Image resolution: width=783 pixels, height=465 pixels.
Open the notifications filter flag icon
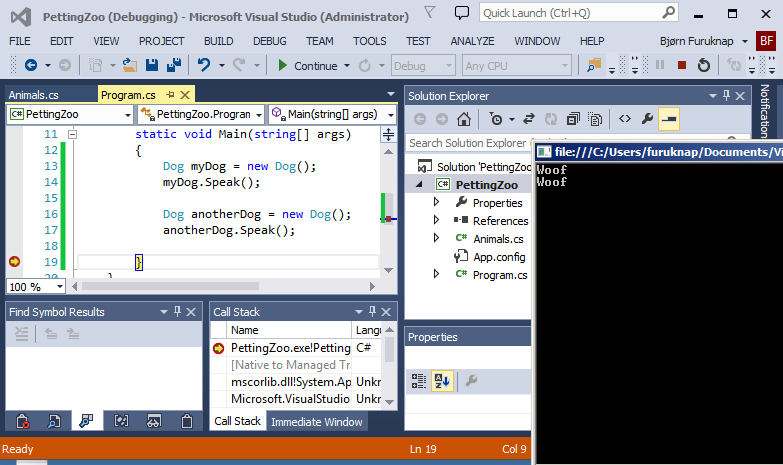pyautogui.click(x=429, y=12)
